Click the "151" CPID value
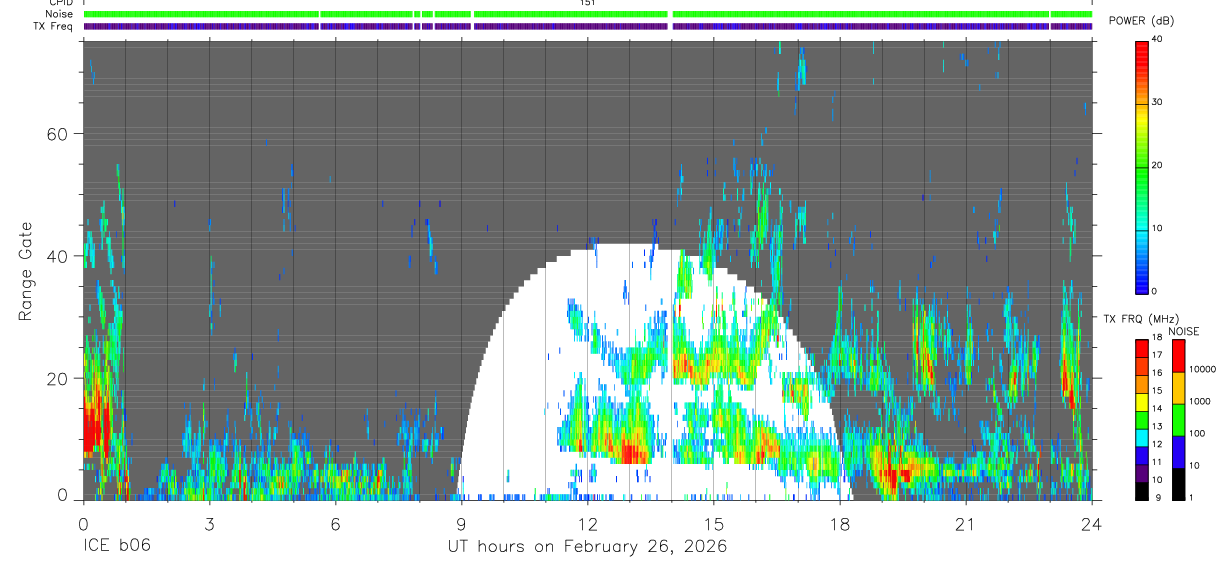Image resolution: width=1228 pixels, height=567 pixels. point(588,3)
